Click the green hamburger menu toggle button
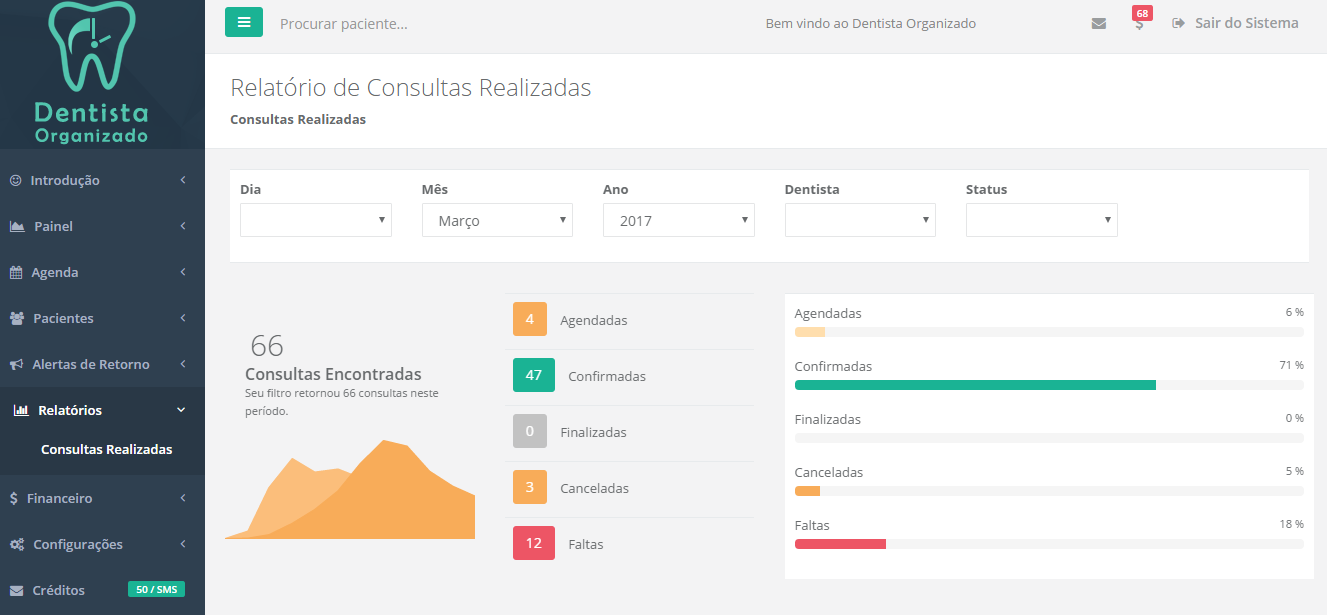 (244, 22)
